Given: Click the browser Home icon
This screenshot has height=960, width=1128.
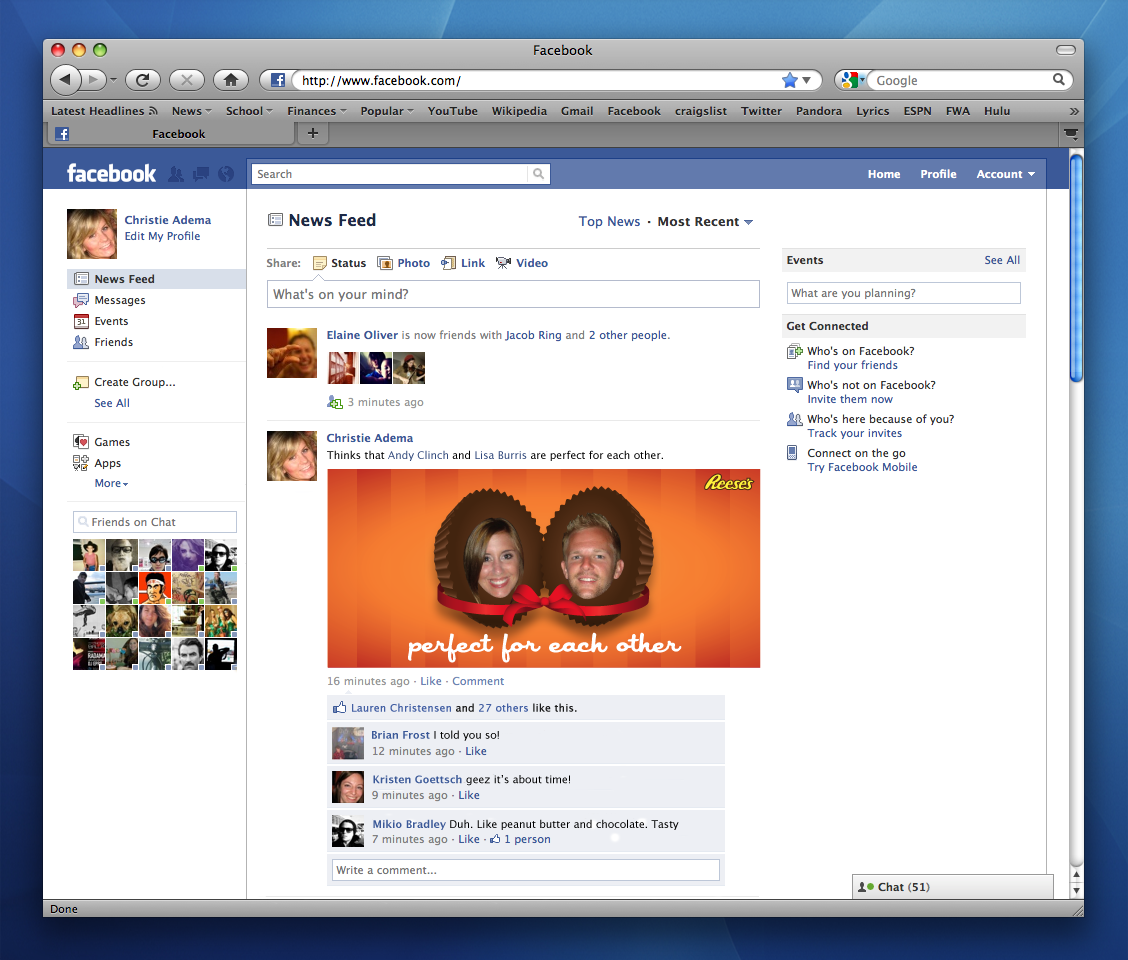Looking at the screenshot, I should coord(230,80).
